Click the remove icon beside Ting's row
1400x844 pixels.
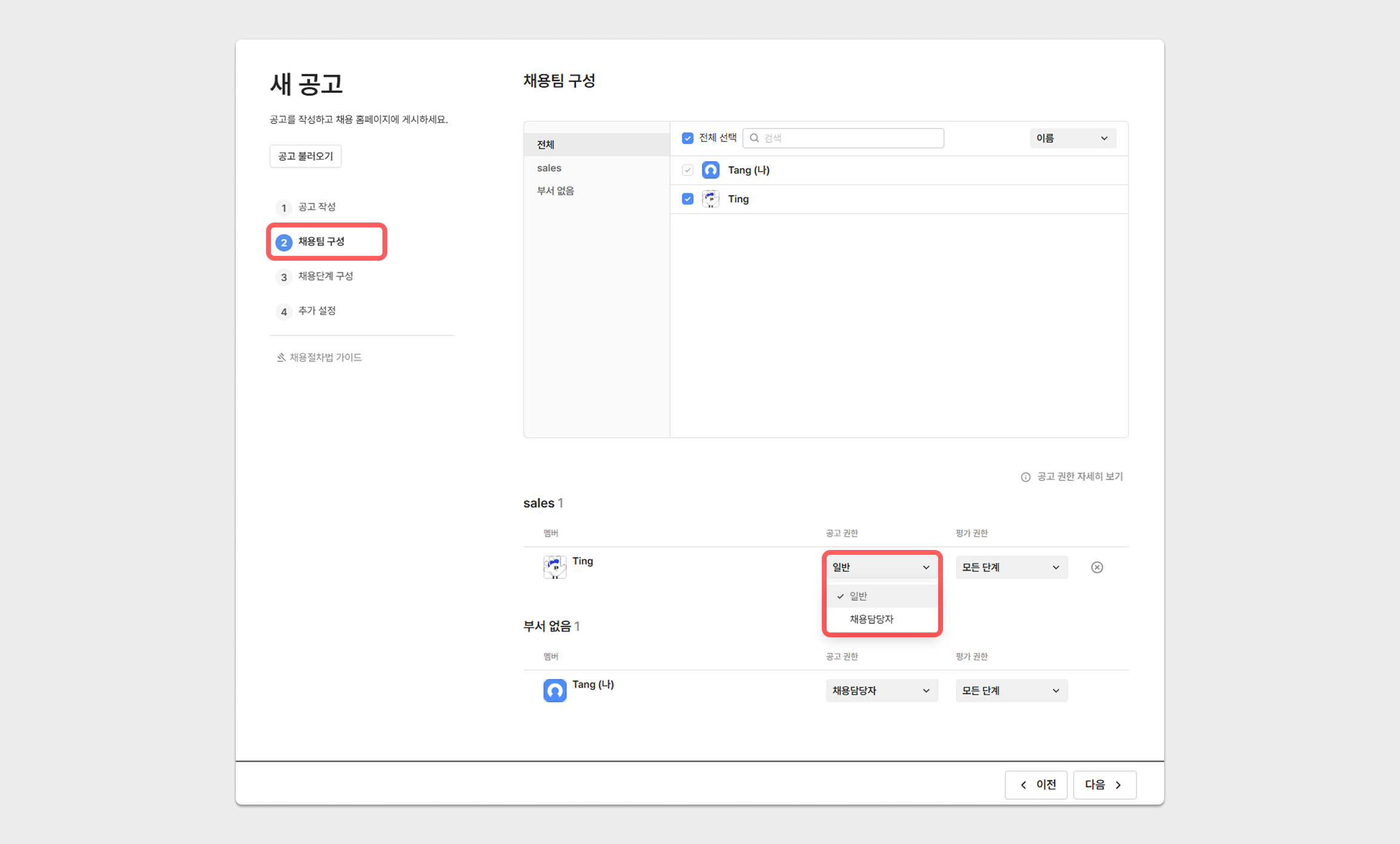point(1096,568)
